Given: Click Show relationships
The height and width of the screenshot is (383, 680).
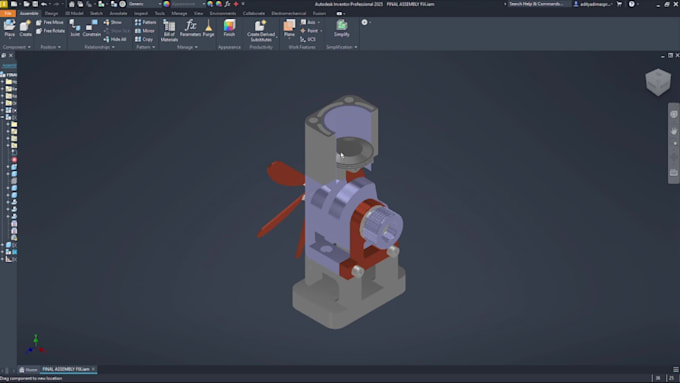Looking at the screenshot, I should coord(113,22).
